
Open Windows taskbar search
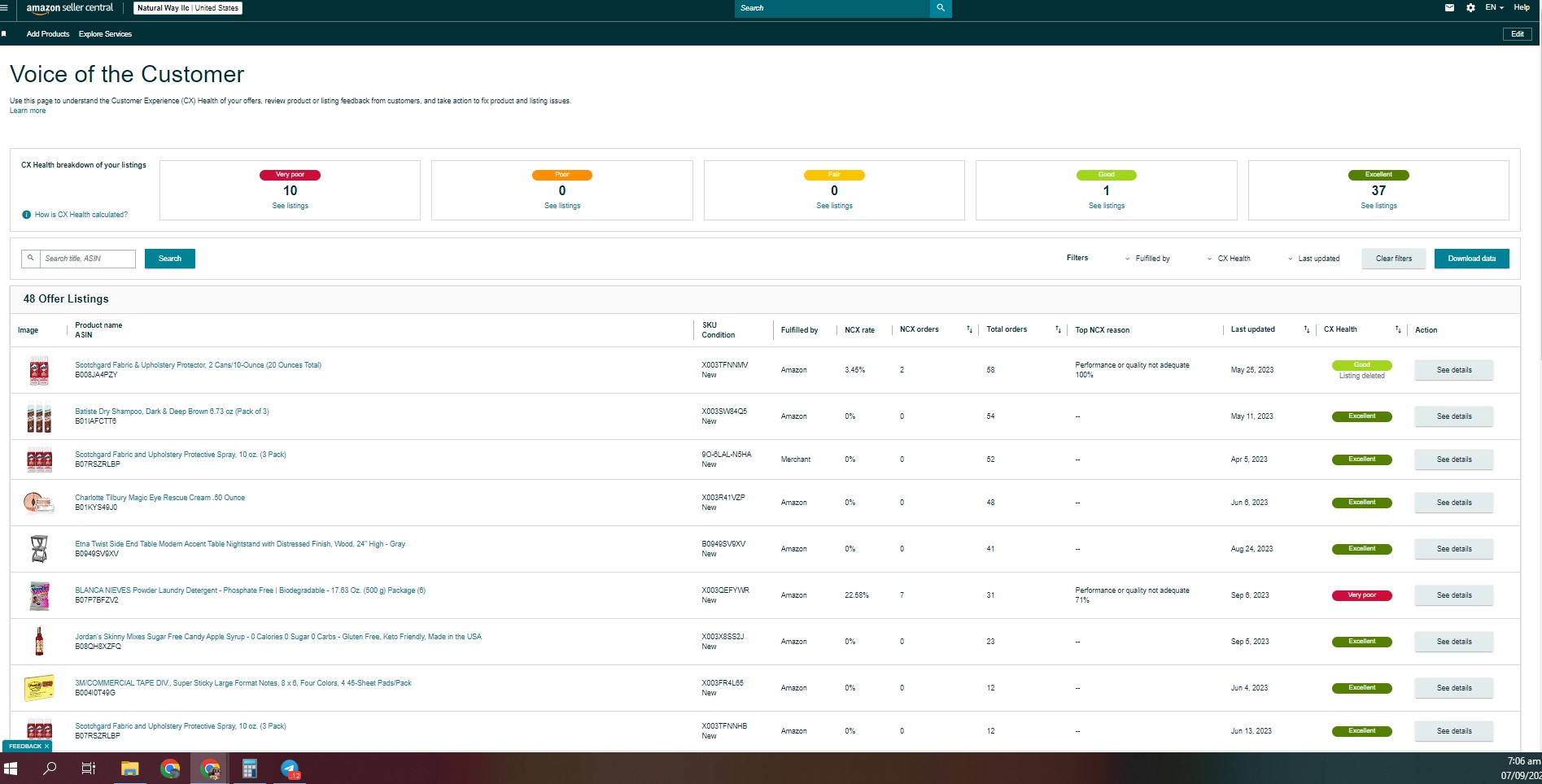tap(50, 768)
